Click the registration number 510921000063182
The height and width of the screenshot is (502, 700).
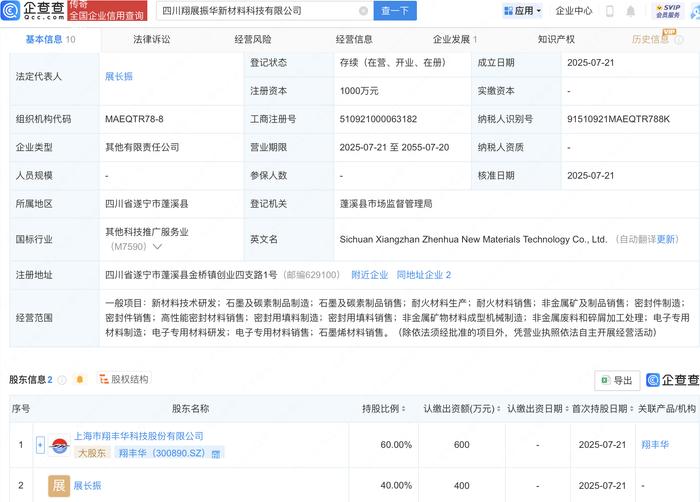point(378,119)
